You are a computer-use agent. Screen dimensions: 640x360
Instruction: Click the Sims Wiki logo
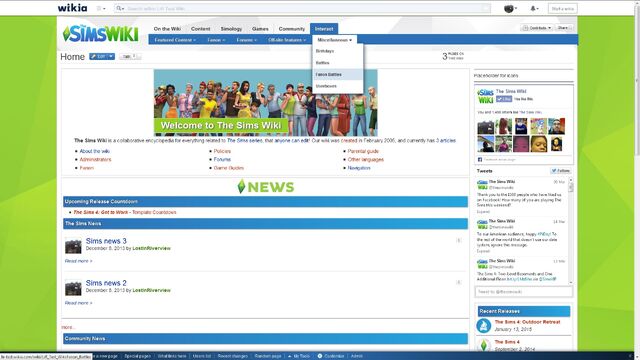click(101, 33)
